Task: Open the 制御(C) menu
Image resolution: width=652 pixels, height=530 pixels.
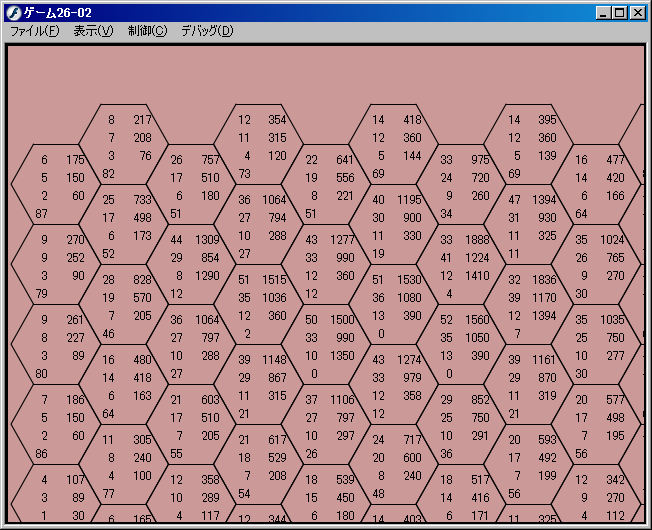Action: click(147, 31)
